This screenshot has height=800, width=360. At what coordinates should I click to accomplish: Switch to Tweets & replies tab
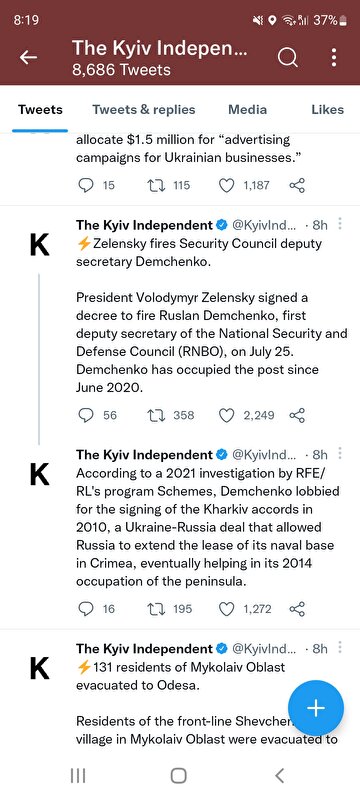[144, 110]
